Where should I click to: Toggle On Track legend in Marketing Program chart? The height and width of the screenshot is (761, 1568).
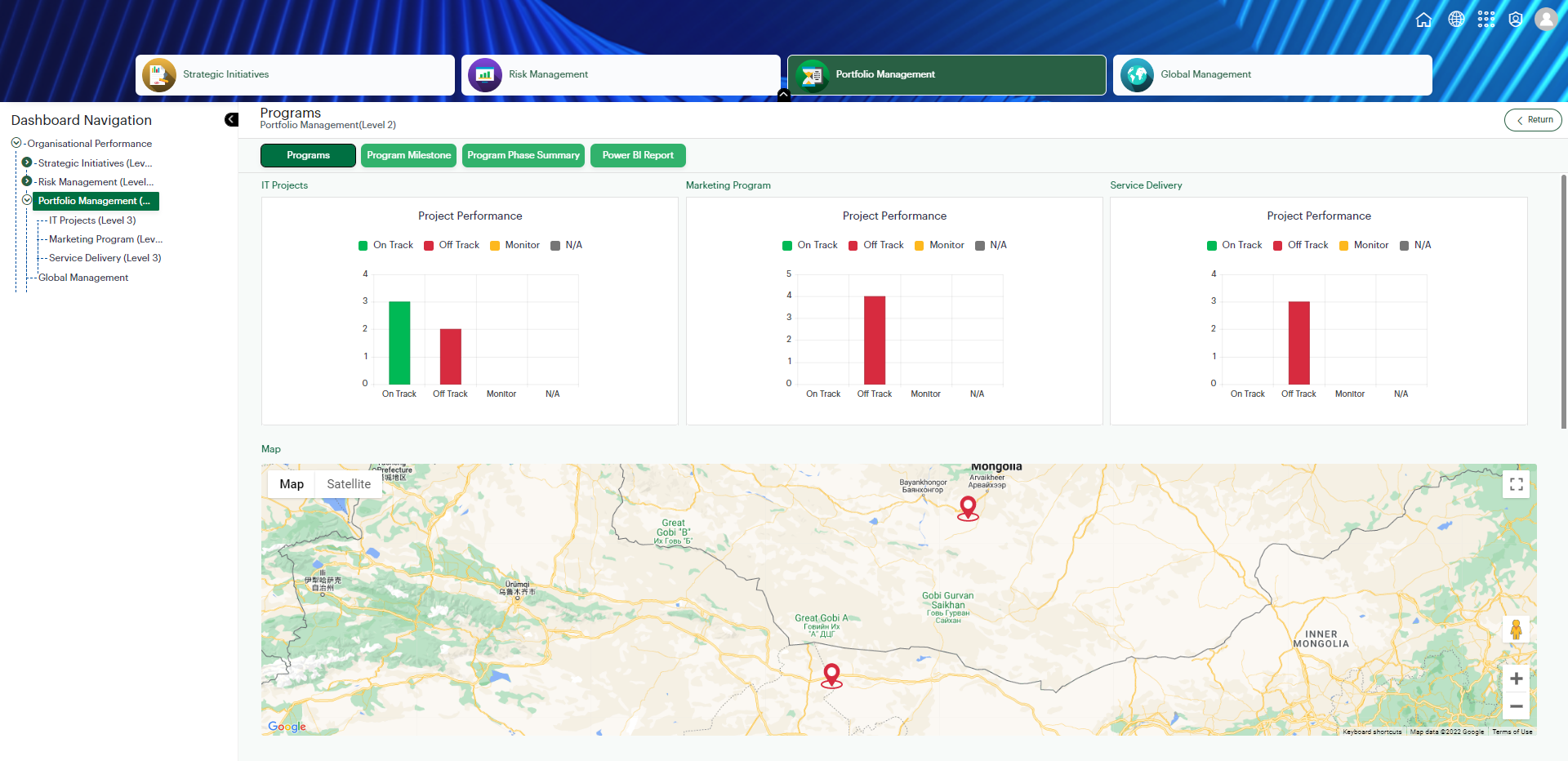pos(810,245)
